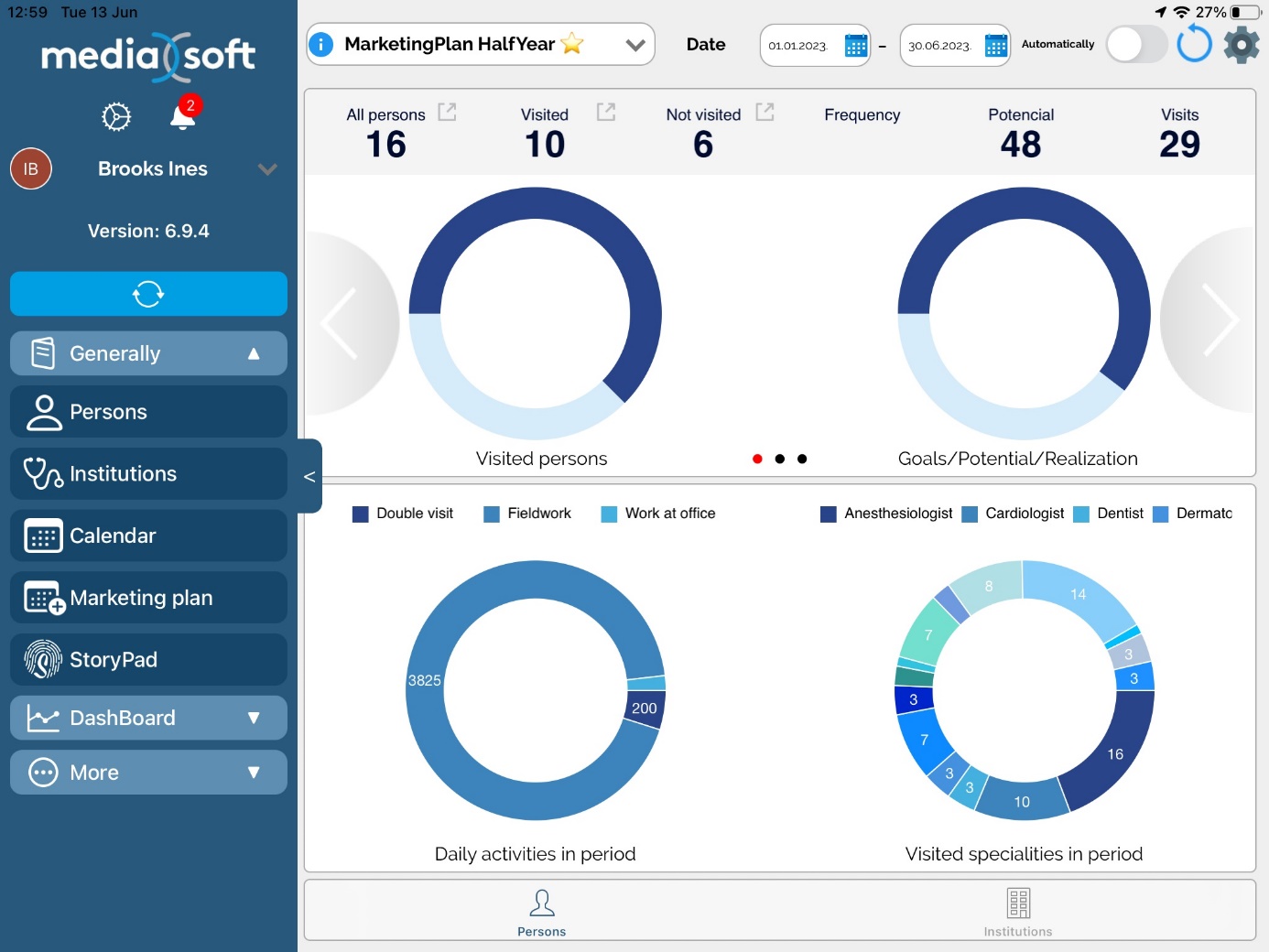Click the Cardiologist legend color swatch
Image resolution: width=1269 pixels, height=952 pixels.
pos(970,514)
